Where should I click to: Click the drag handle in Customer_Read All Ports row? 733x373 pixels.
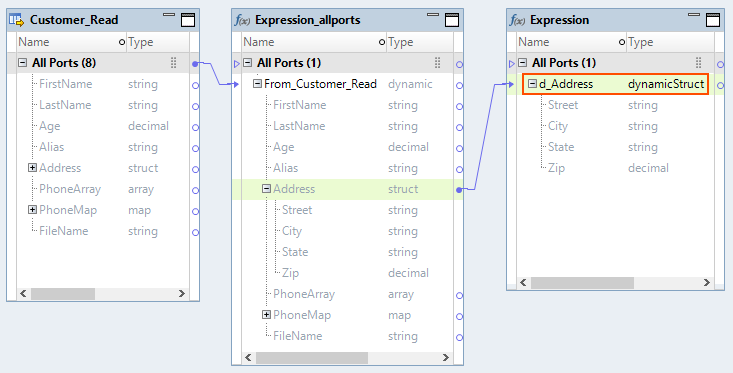(173, 63)
